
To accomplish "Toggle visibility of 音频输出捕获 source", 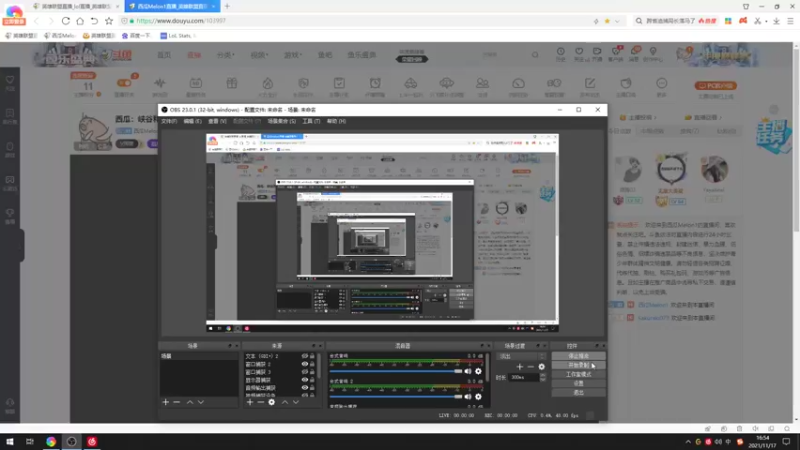I will point(305,388).
